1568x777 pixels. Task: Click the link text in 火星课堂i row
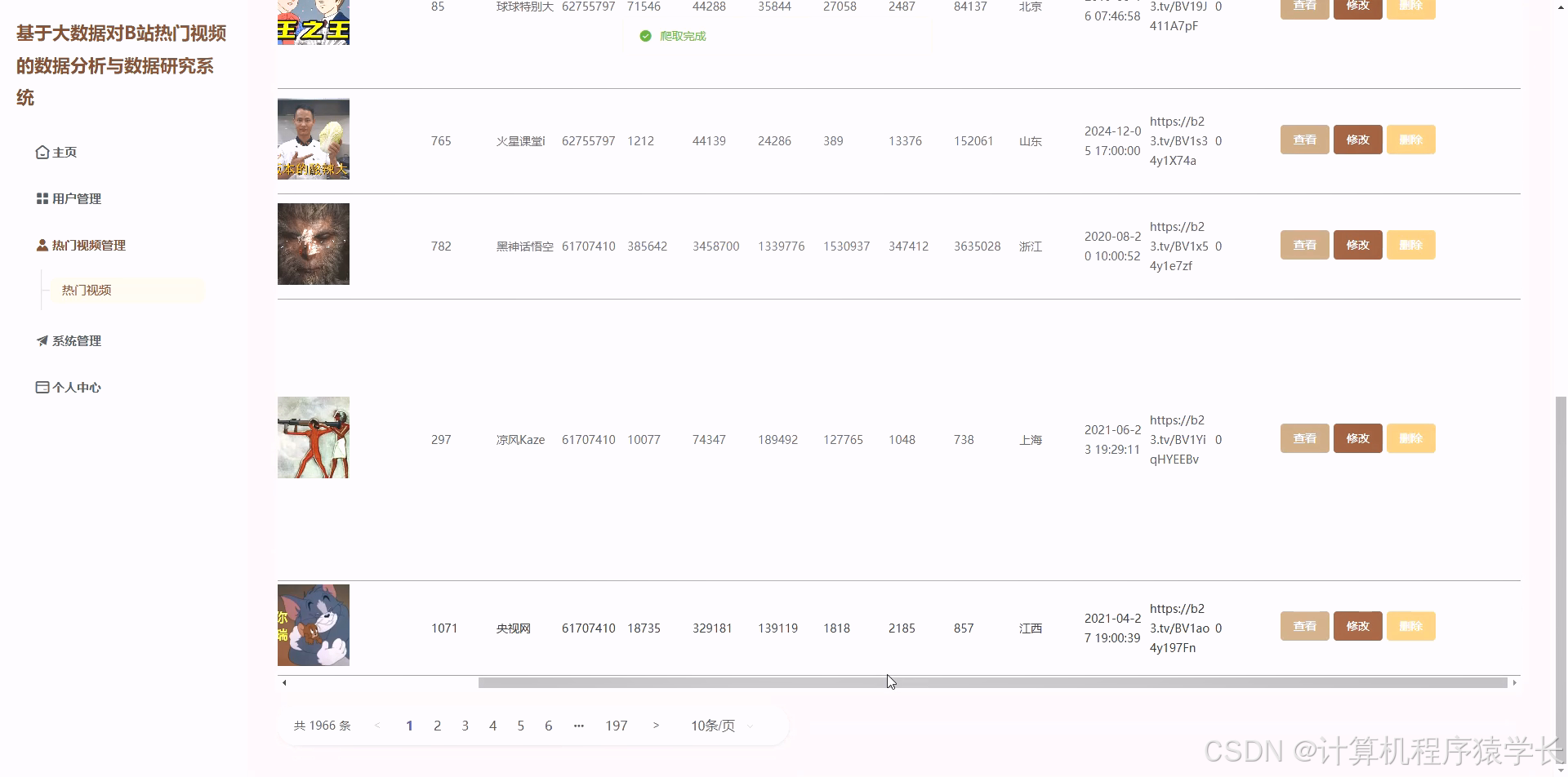[x=1178, y=141]
